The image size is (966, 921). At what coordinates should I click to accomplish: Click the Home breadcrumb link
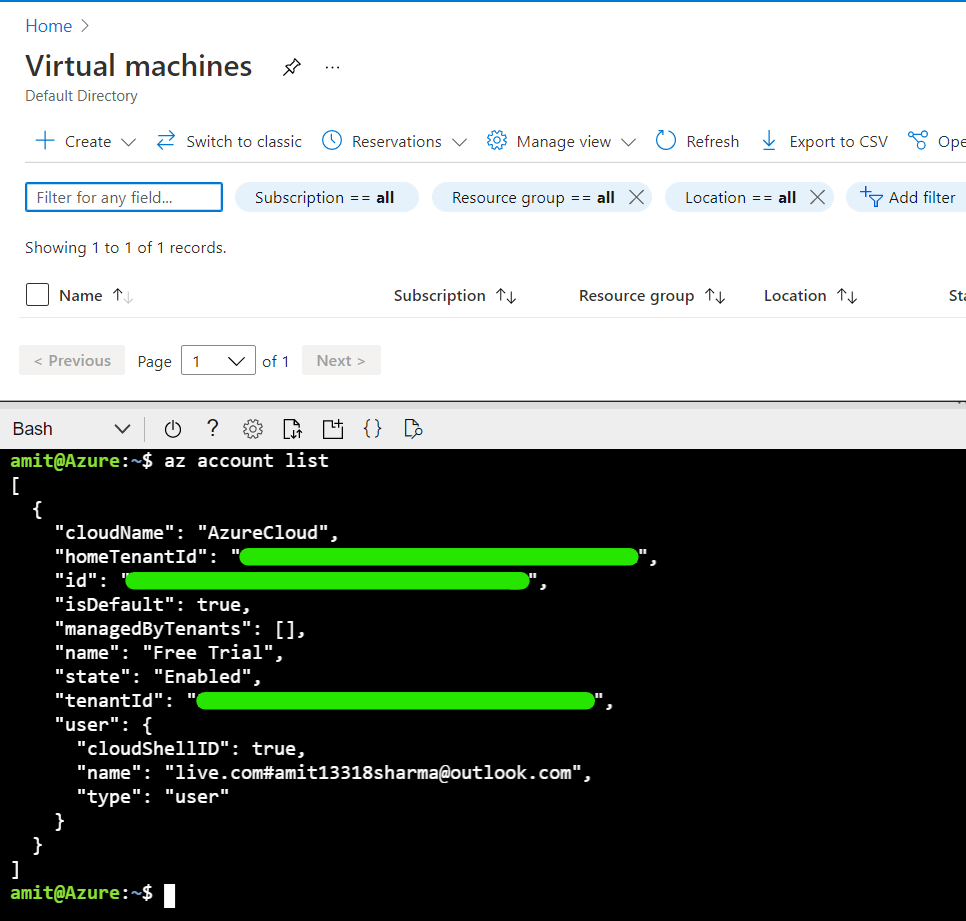(x=49, y=26)
